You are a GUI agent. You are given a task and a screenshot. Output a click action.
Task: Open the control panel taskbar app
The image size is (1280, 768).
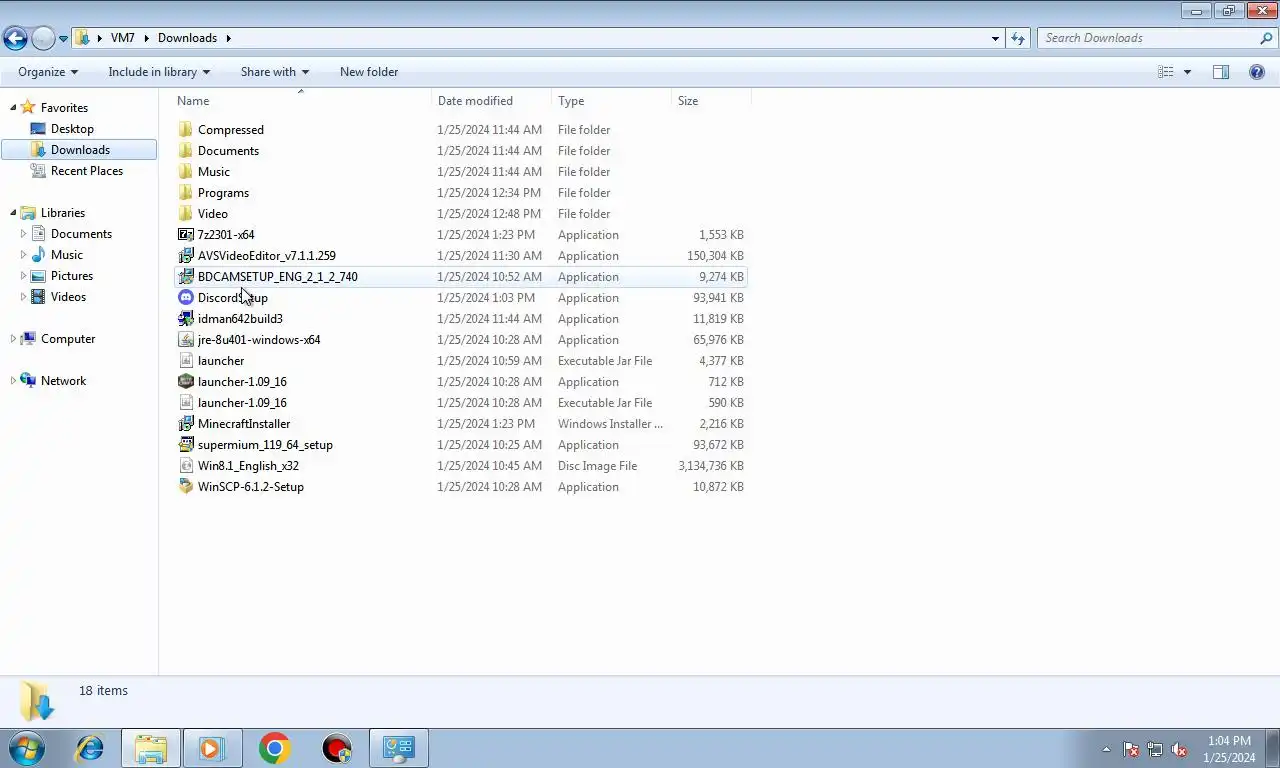(398, 748)
